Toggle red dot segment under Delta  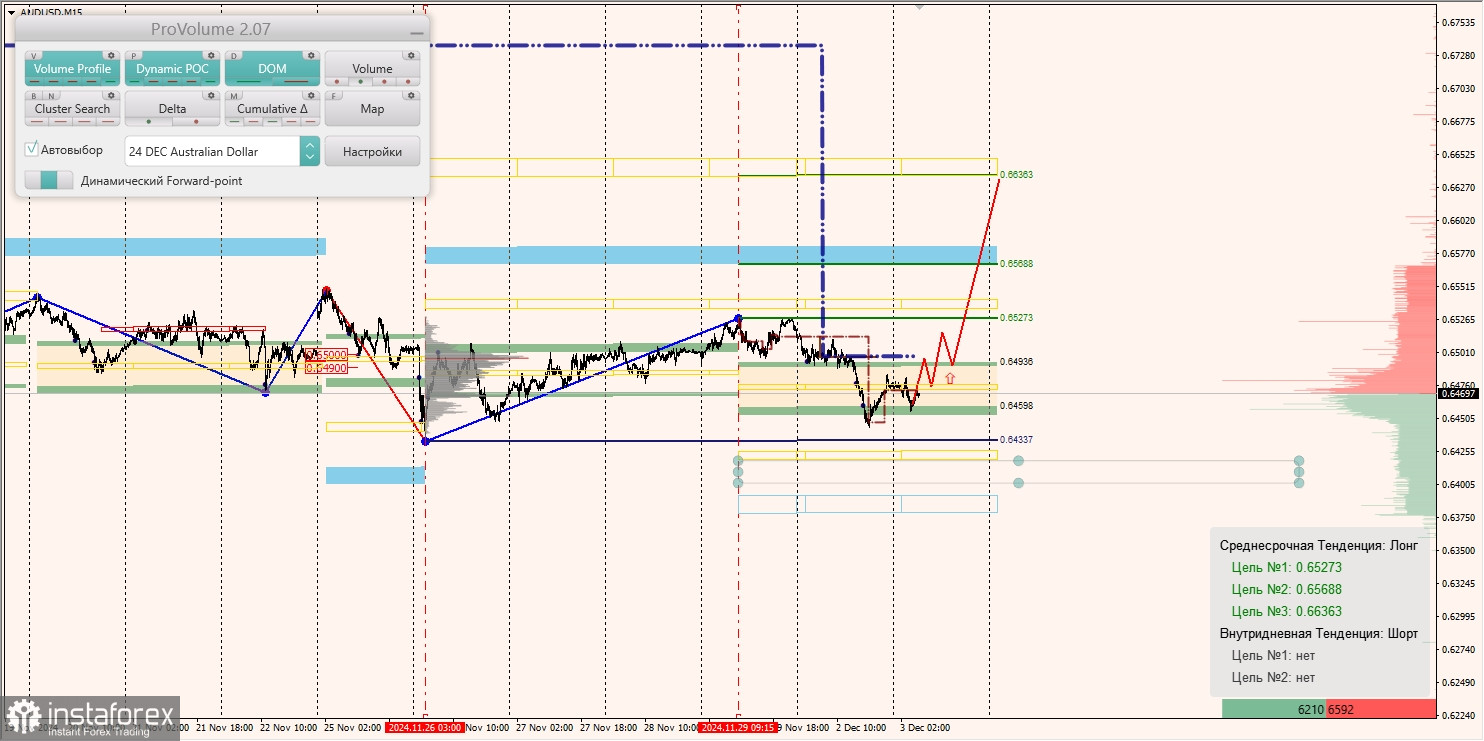pyautogui.click(x=196, y=121)
